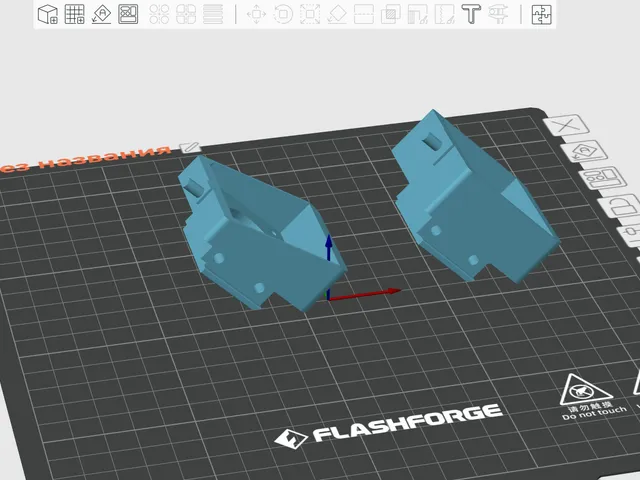Select Lay on face tool
The width and height of the screenshot is (640, 480).
coord(337,14)
